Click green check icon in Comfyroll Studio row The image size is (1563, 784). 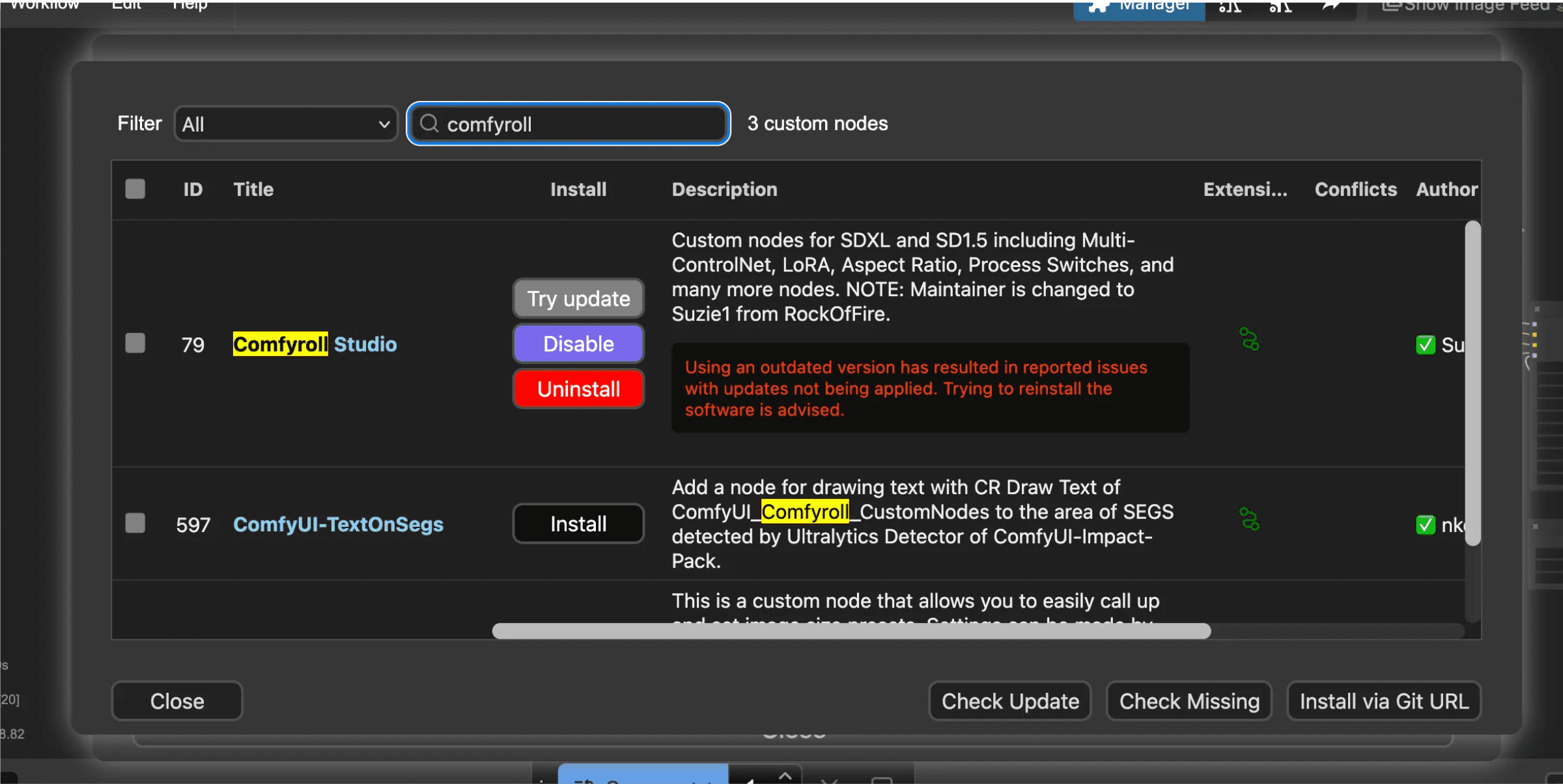(1426, 344)
